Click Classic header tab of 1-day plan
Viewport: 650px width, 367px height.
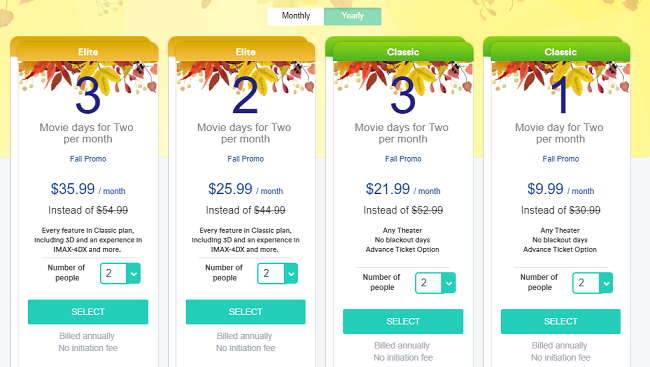[x=560, y=52]
